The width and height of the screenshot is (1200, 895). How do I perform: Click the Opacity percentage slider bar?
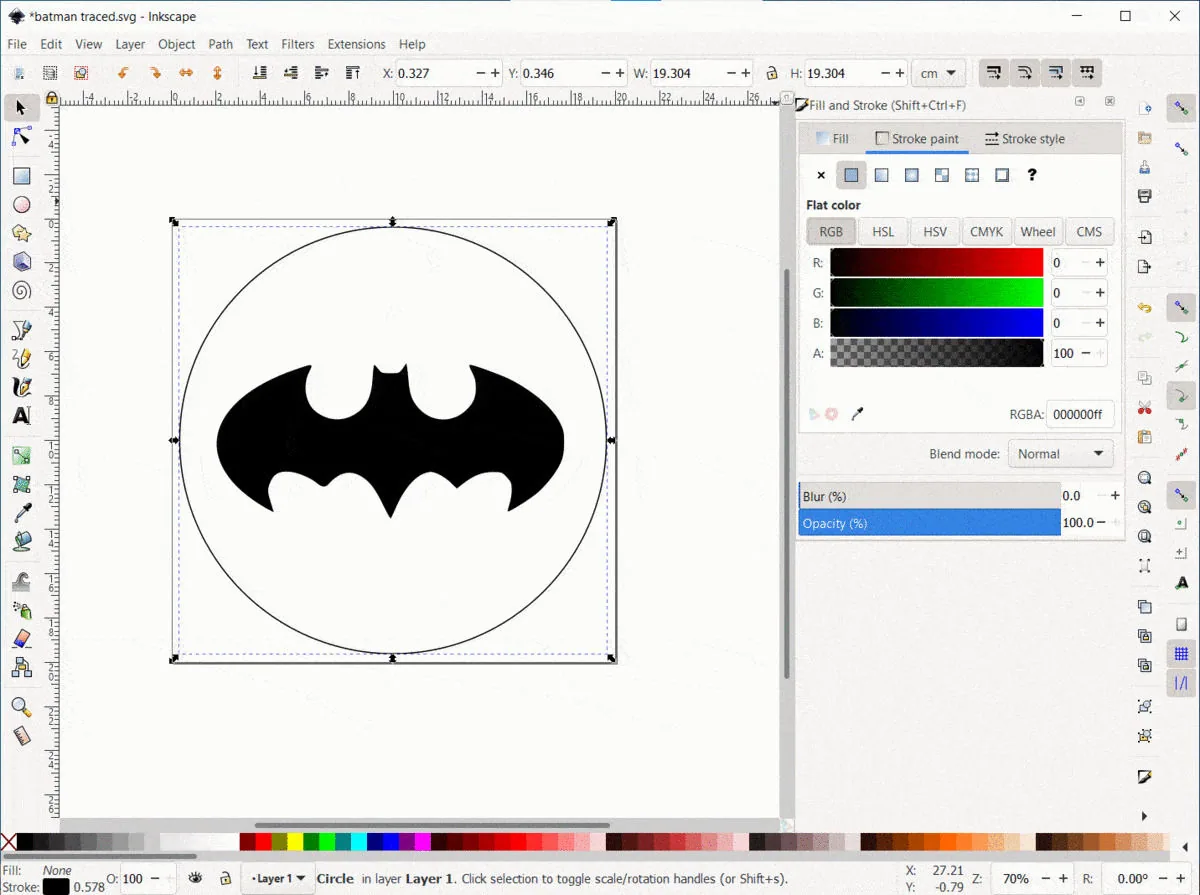pyautogui.click(x=930, y=522)
